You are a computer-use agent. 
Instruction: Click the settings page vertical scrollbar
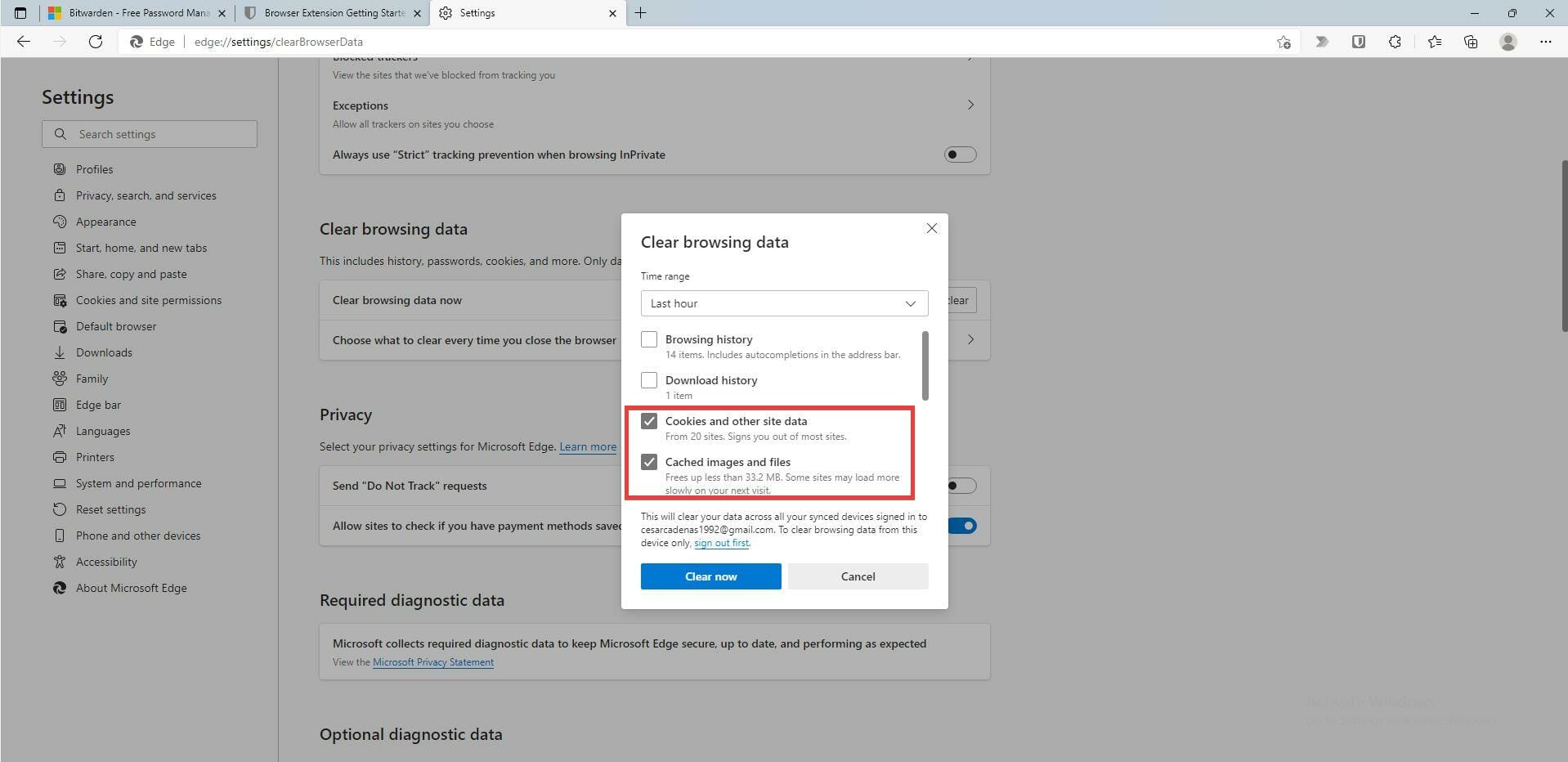coord(1564,245)
